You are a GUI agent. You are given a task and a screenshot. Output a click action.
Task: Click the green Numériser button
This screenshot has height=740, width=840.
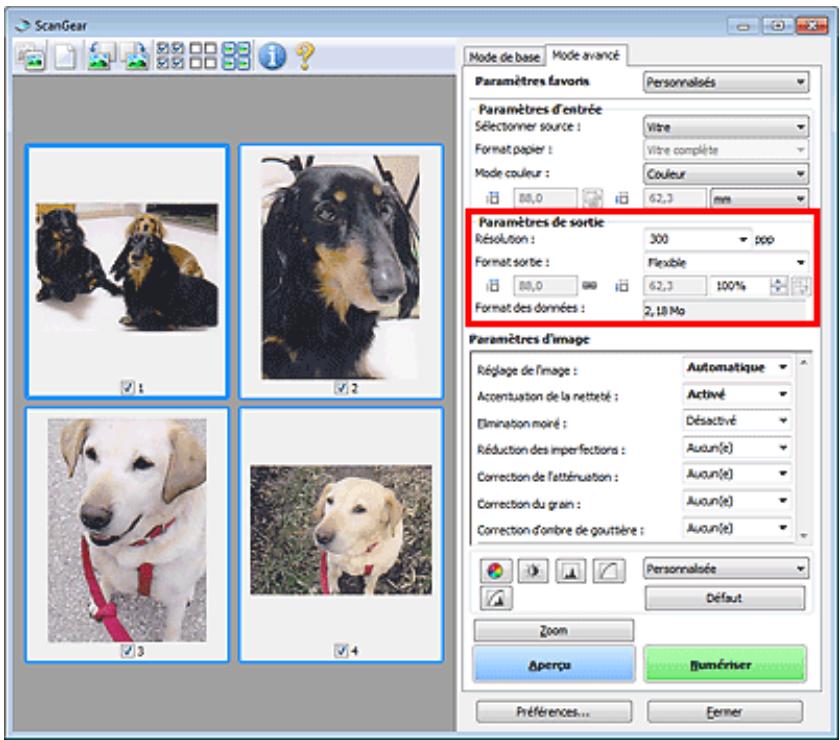tap(726, 662)
